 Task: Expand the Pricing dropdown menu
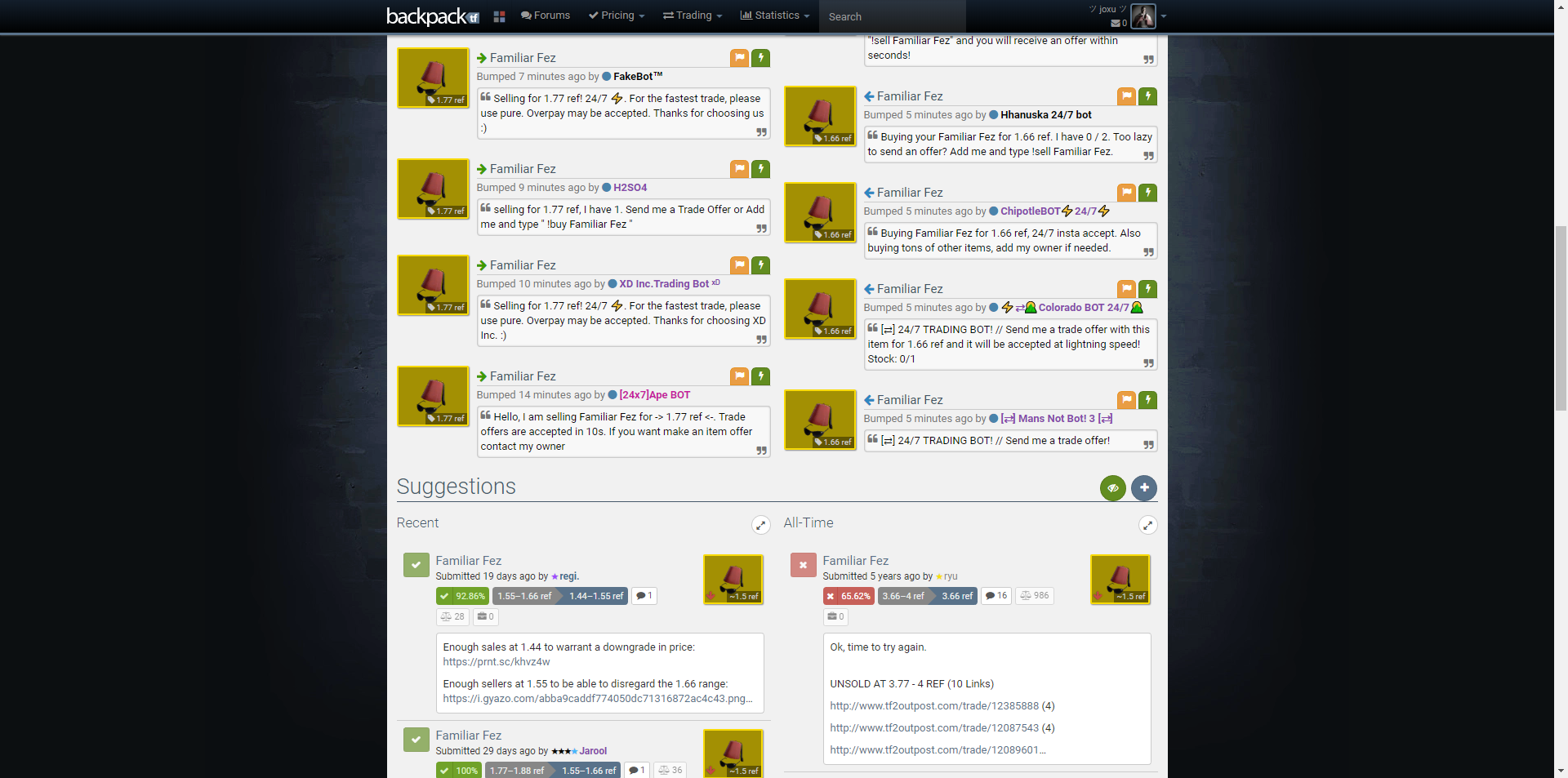point(617,16)
